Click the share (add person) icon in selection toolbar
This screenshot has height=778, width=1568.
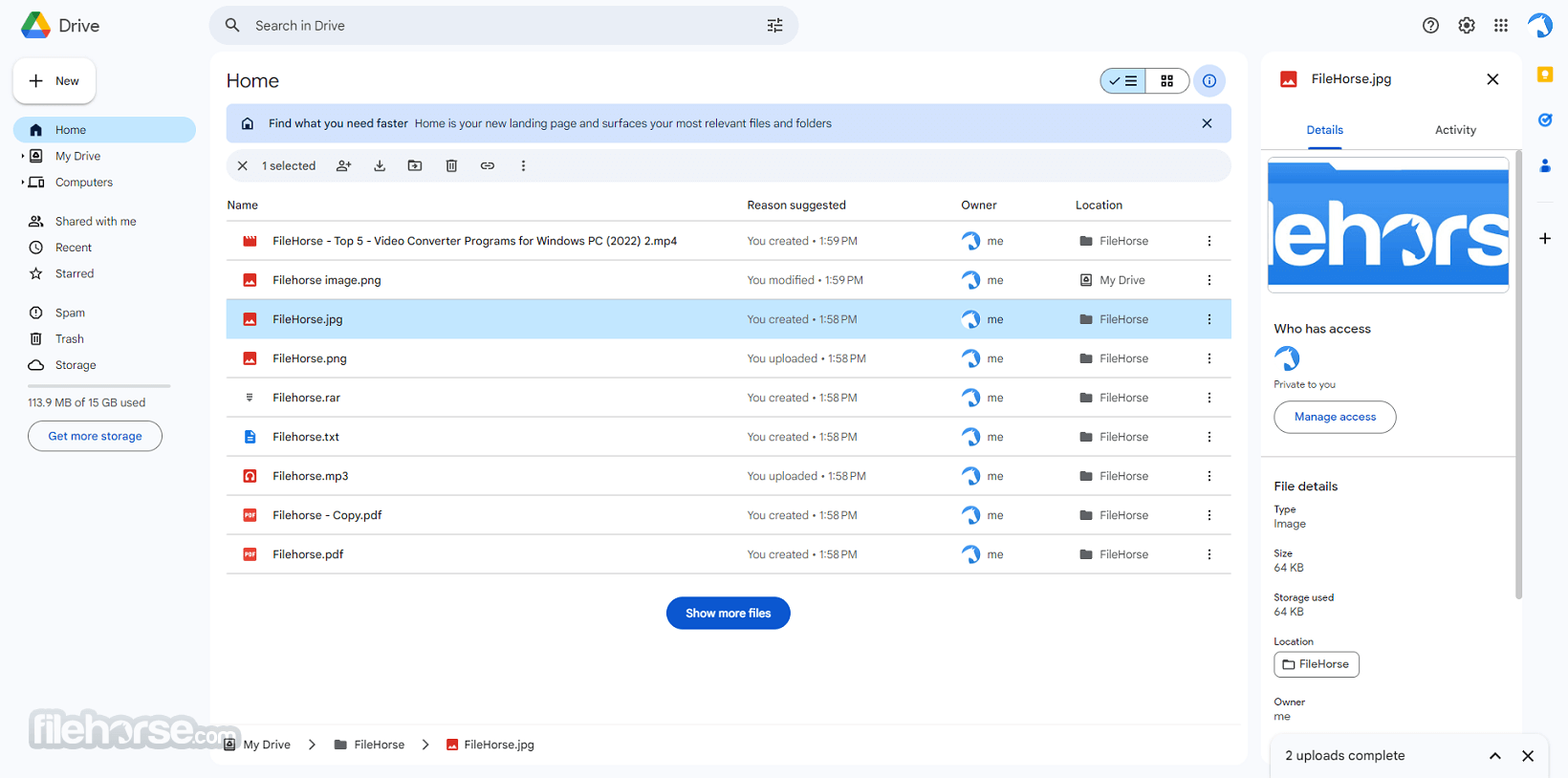pos(343,165)
